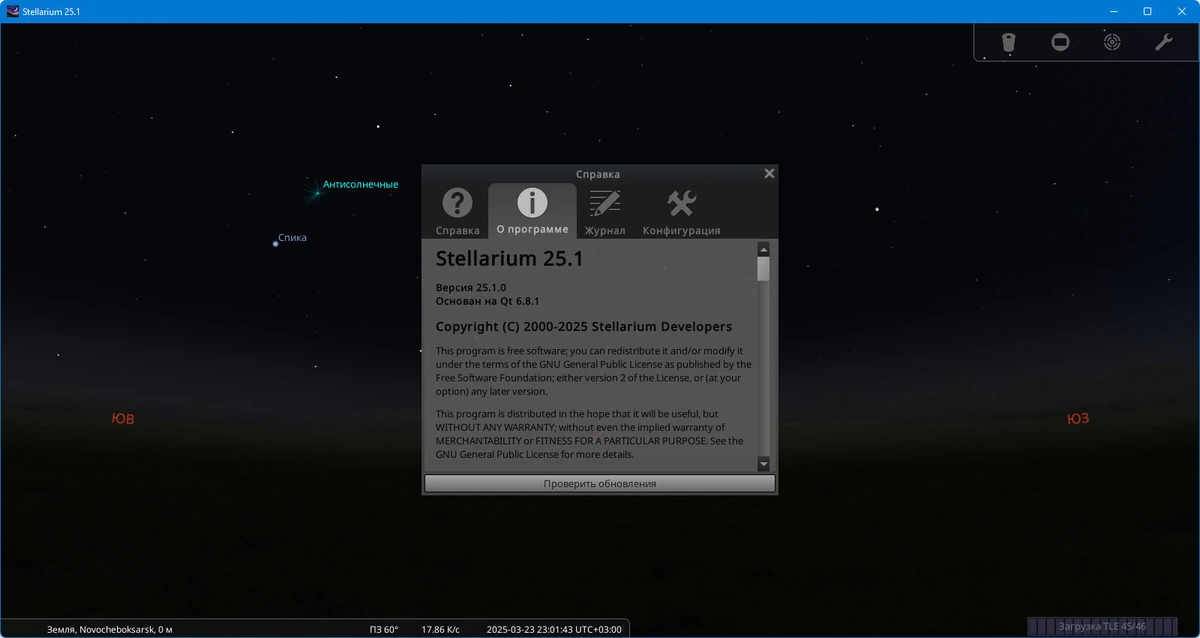Screen dimensions: 1200x638
Task: Click Copyright (C) 2000-2025 Stellarium Developers text
Action: (584, 327)
